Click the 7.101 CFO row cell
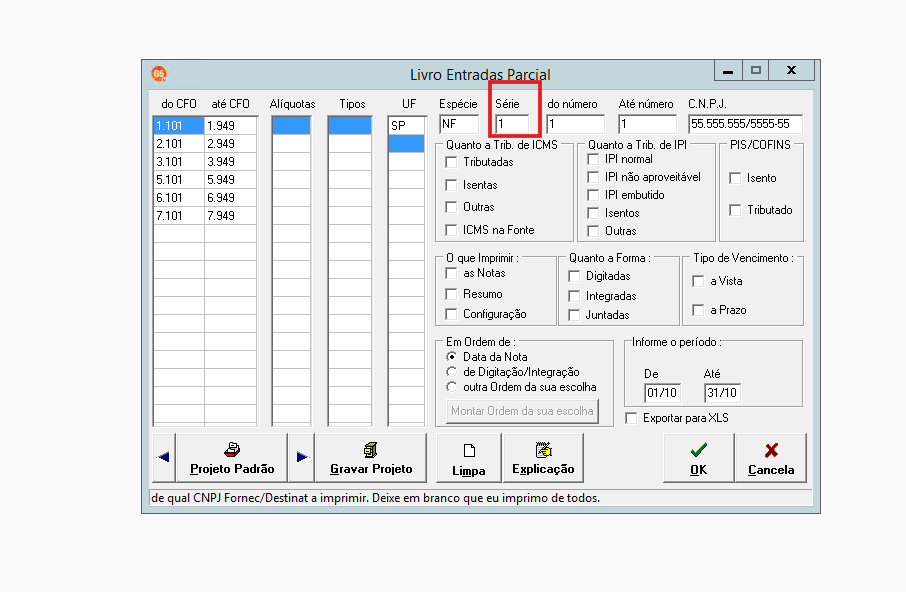The image size is (906, 592). (179, 215)
